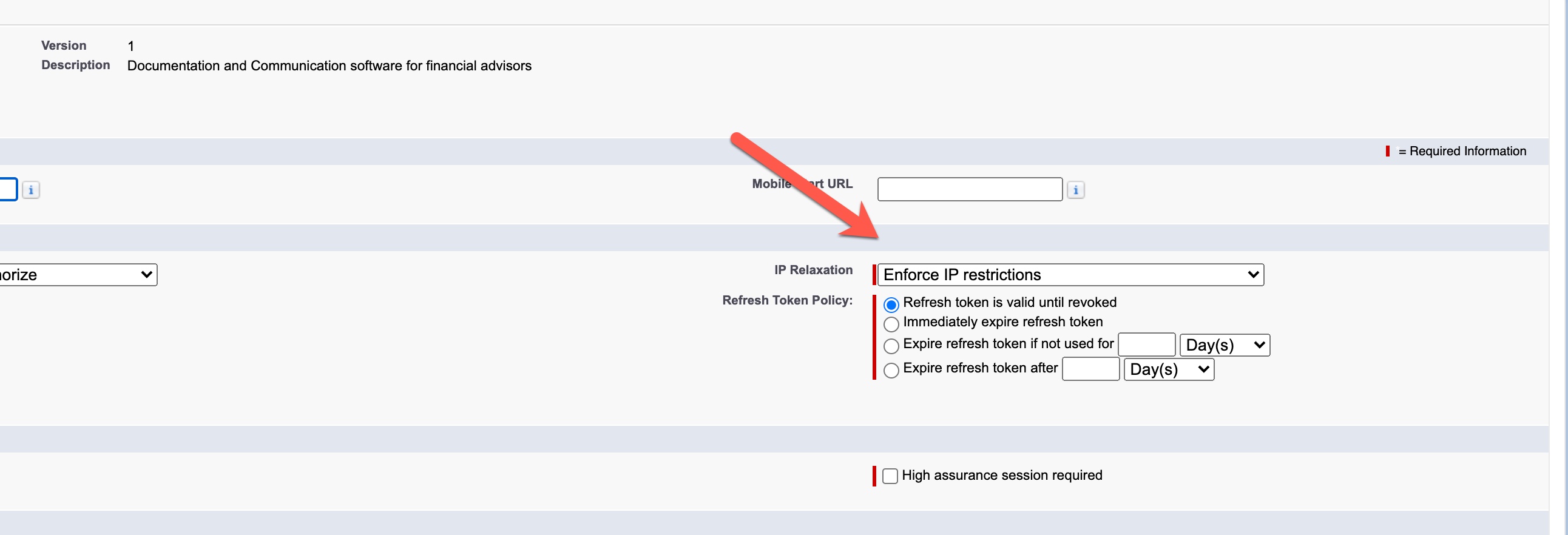Click the 'Immediately expire refresh token' label text
The image size is (1568, 535).
1002,322
